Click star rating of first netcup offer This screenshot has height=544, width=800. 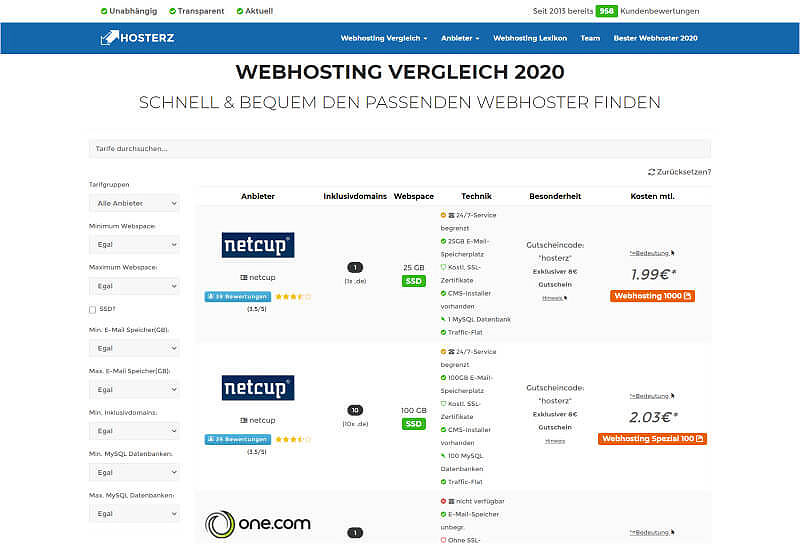(294, 297)
